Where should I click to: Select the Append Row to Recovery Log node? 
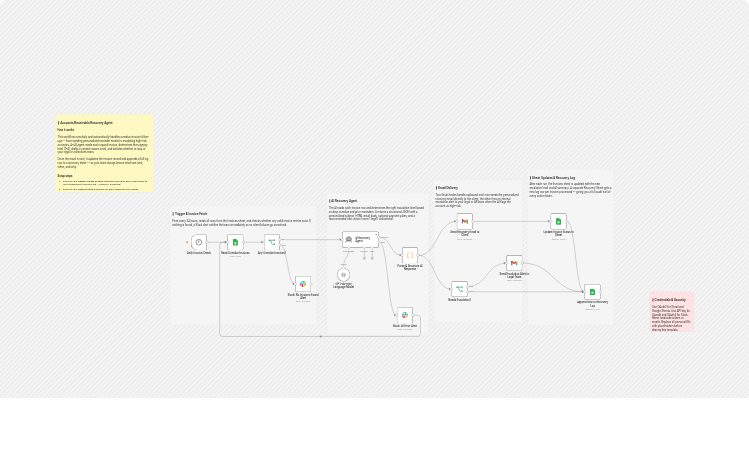pyautogui.click(x=592, y=292)
